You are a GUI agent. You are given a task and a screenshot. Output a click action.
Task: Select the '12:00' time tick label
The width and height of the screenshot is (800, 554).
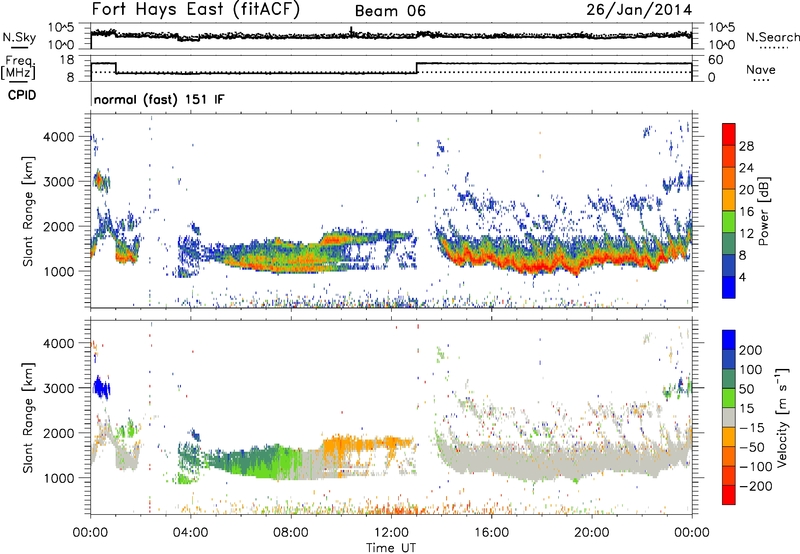click(391, 533)
